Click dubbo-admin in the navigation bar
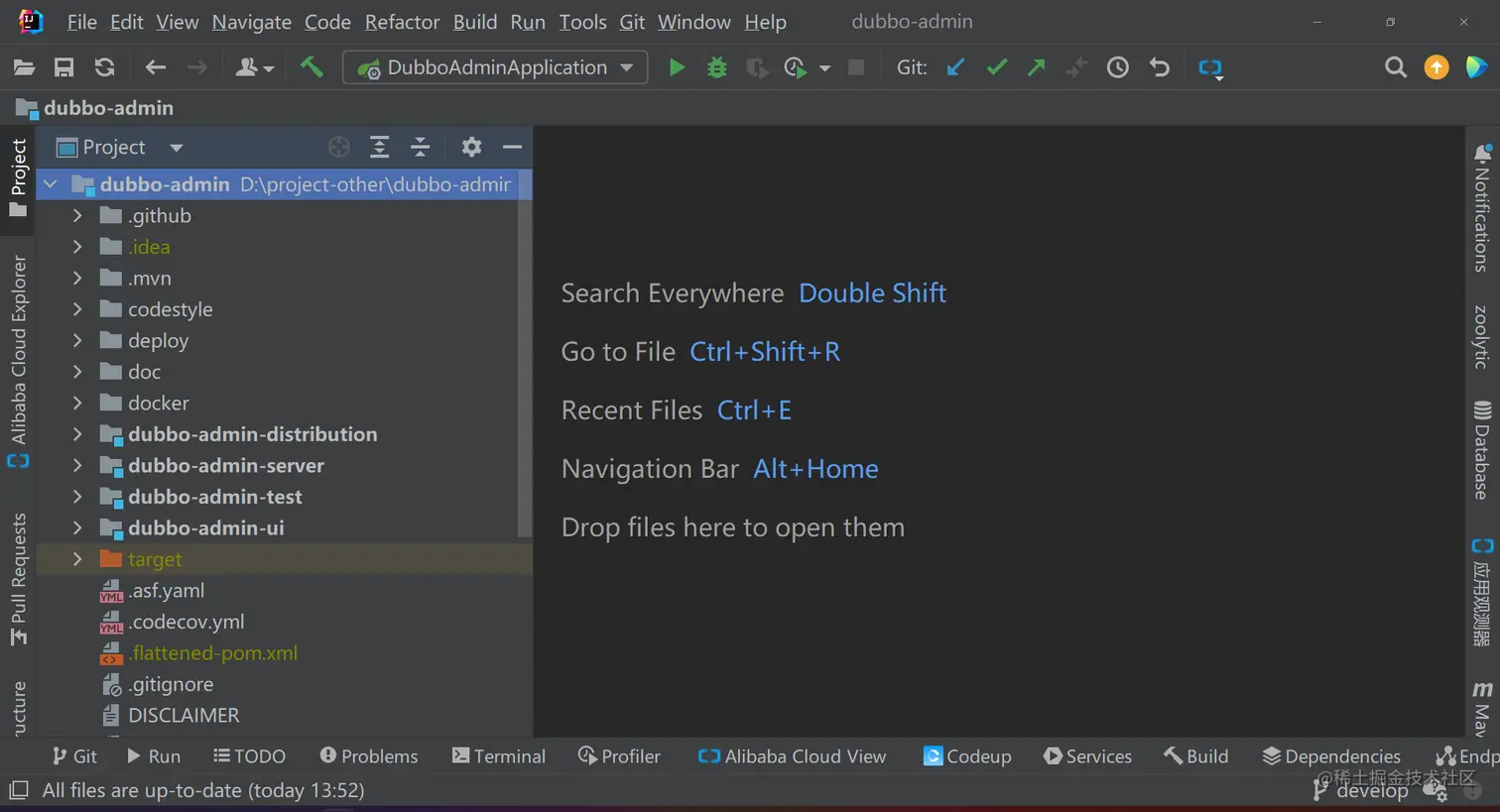Image resolution: width=1500 pixels, height=812 pixels. tap(95, 108)
